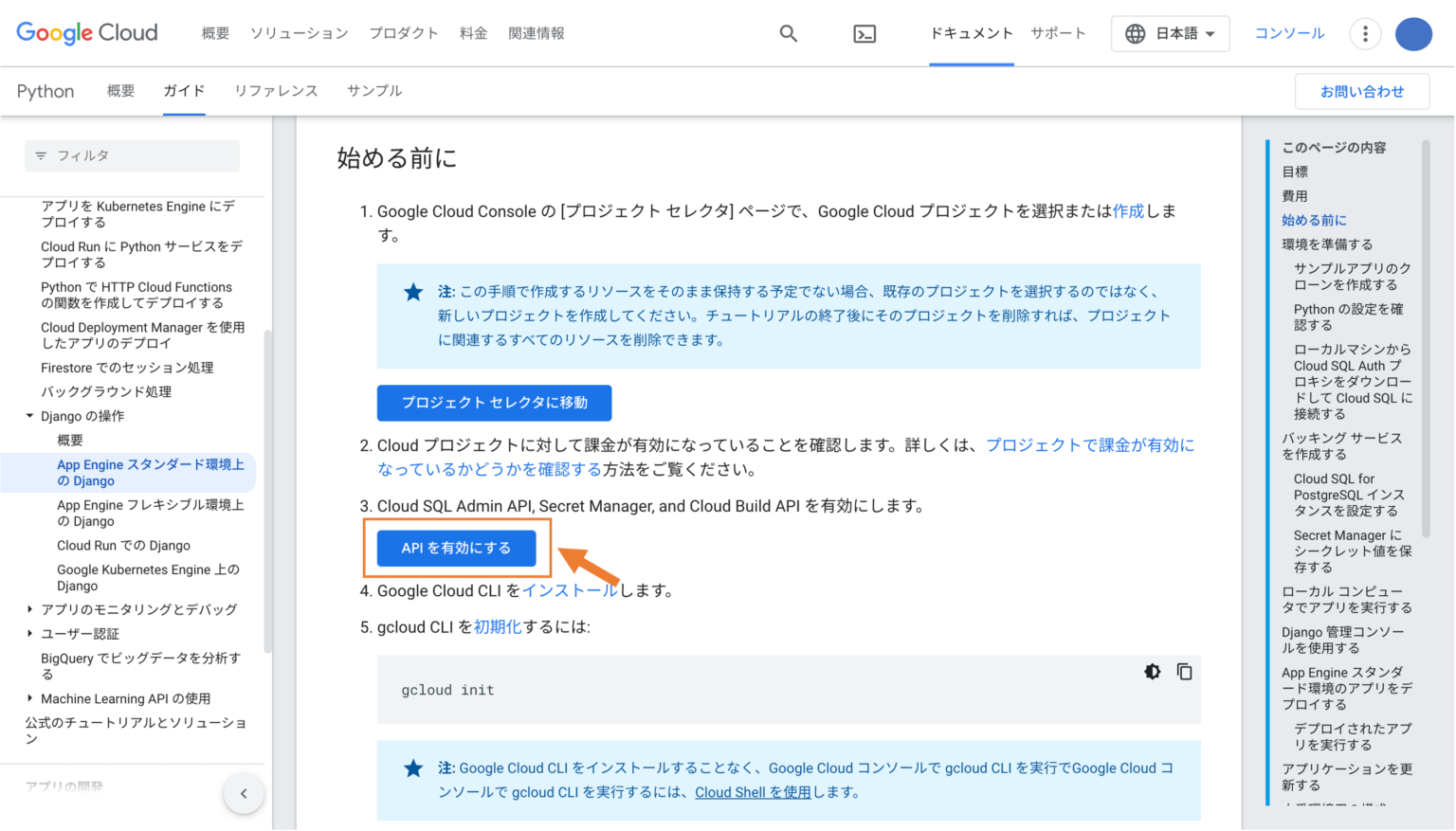Collapse the left navigation with chevron button
Viewport: 1456px width, 831px height.
point(244,793)
